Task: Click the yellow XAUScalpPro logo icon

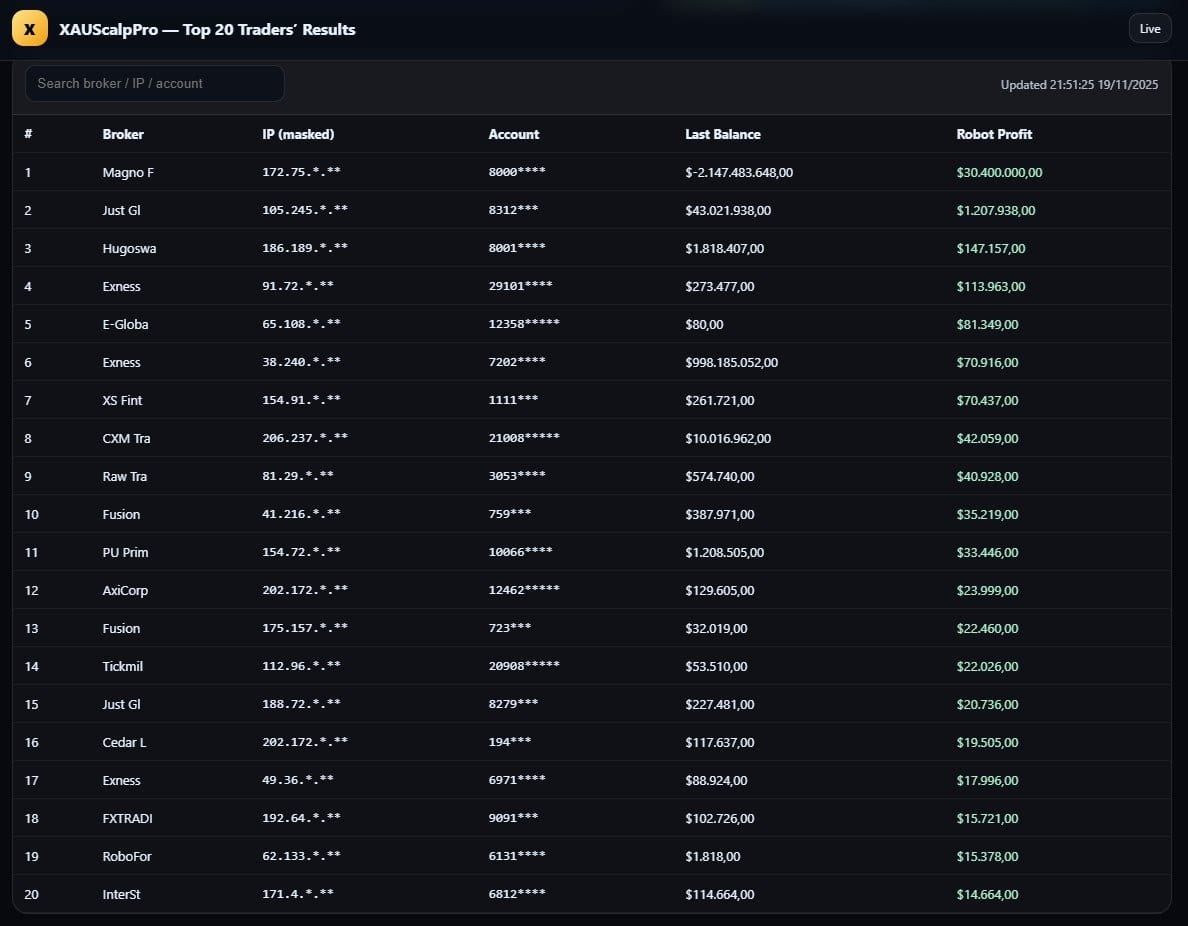Action: pyautogui.click(x=29, y=29)
